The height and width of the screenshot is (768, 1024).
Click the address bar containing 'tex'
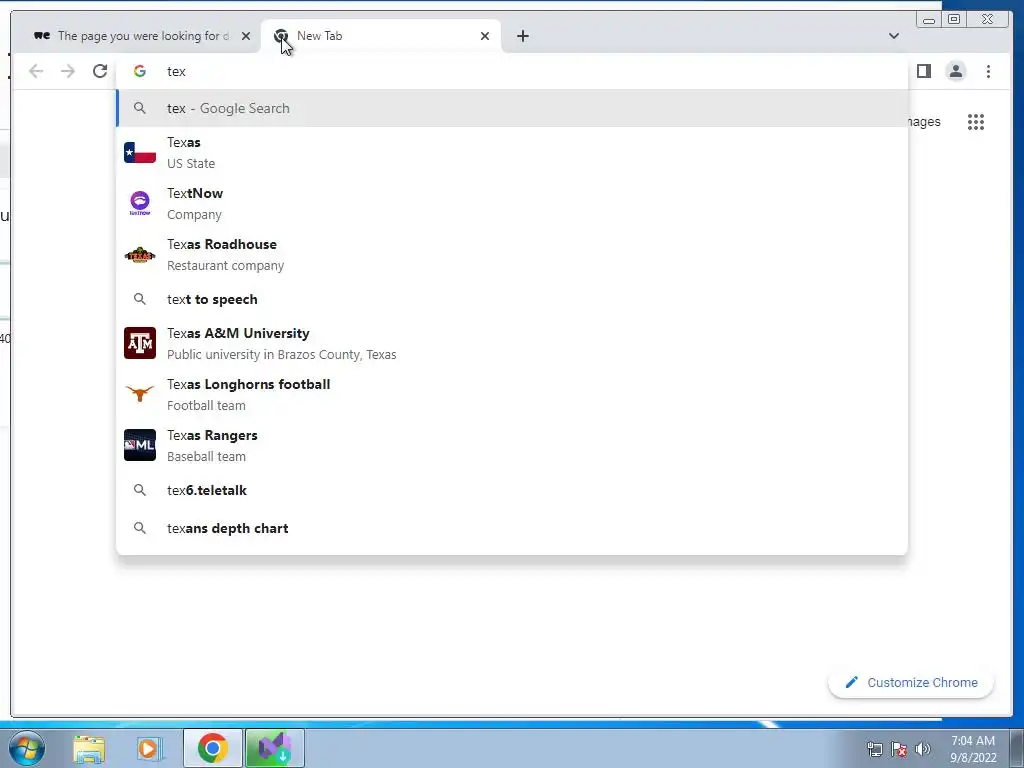pos(513,71)
